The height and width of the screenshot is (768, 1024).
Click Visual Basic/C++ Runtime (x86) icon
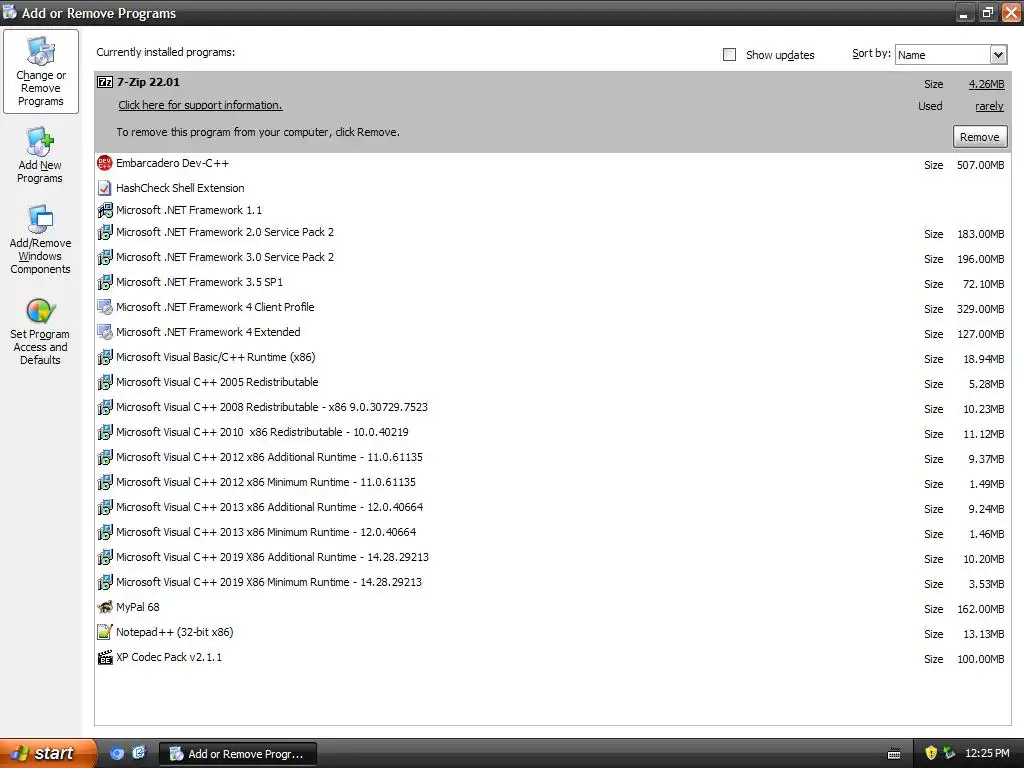[x=104, y=357]
